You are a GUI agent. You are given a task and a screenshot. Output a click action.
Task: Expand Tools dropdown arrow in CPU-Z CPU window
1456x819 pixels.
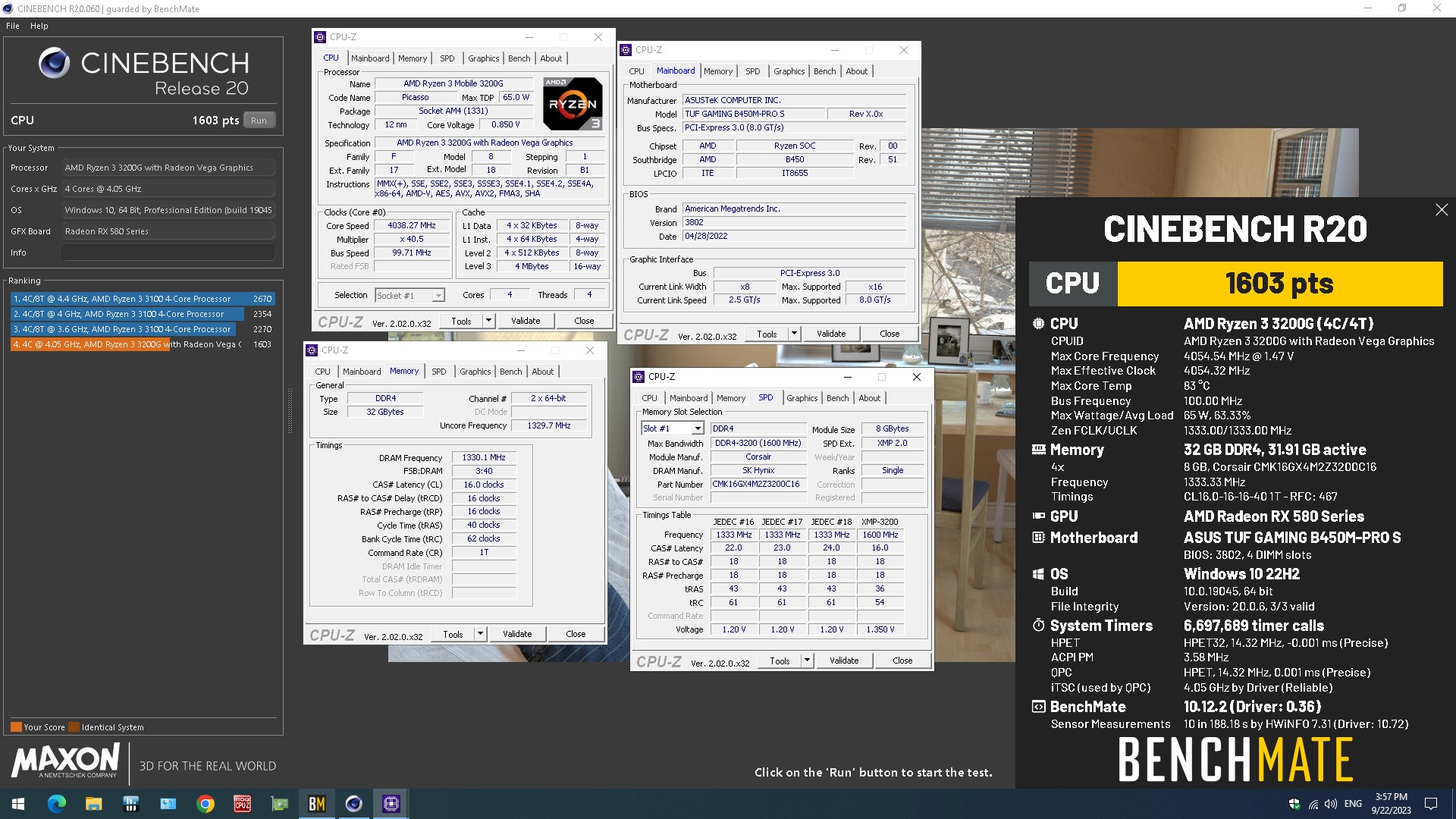488,321
